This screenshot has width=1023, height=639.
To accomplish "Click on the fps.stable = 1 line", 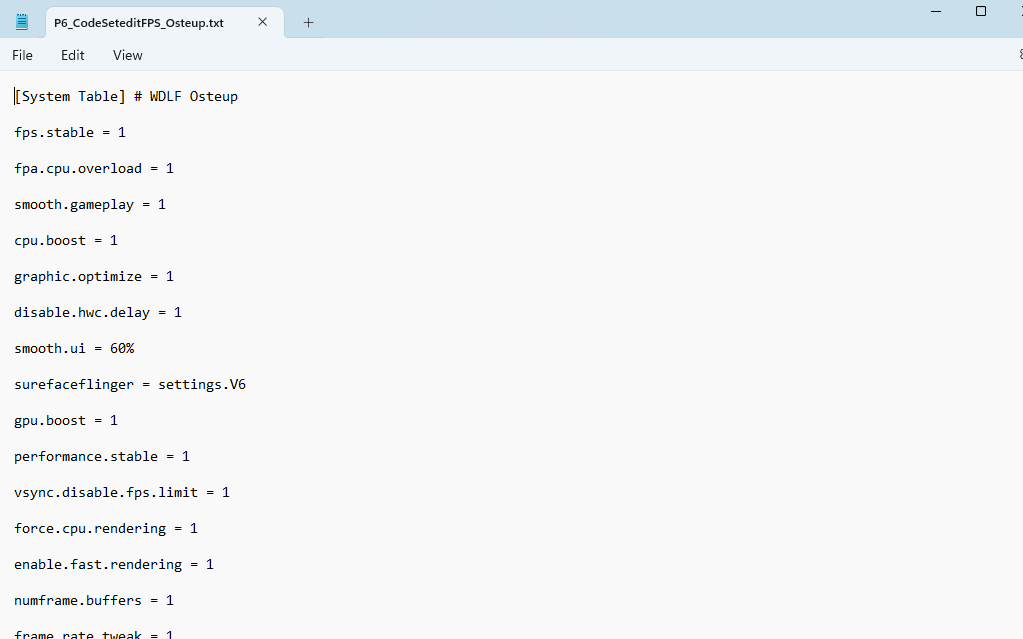I will pos(70,133).
